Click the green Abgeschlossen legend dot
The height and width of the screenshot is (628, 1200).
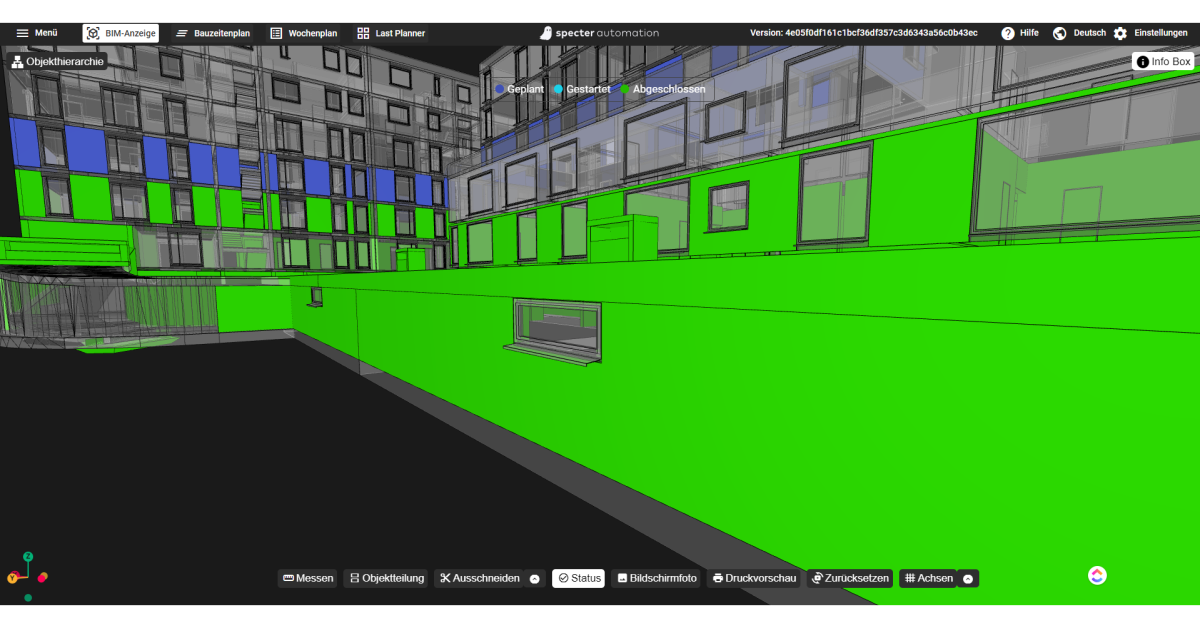pos(625,89)
